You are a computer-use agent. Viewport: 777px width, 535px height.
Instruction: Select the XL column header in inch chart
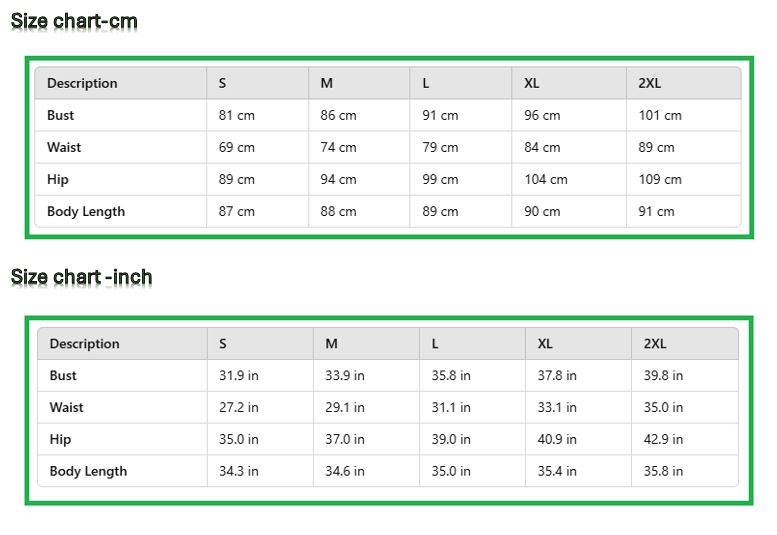[545, 343]
